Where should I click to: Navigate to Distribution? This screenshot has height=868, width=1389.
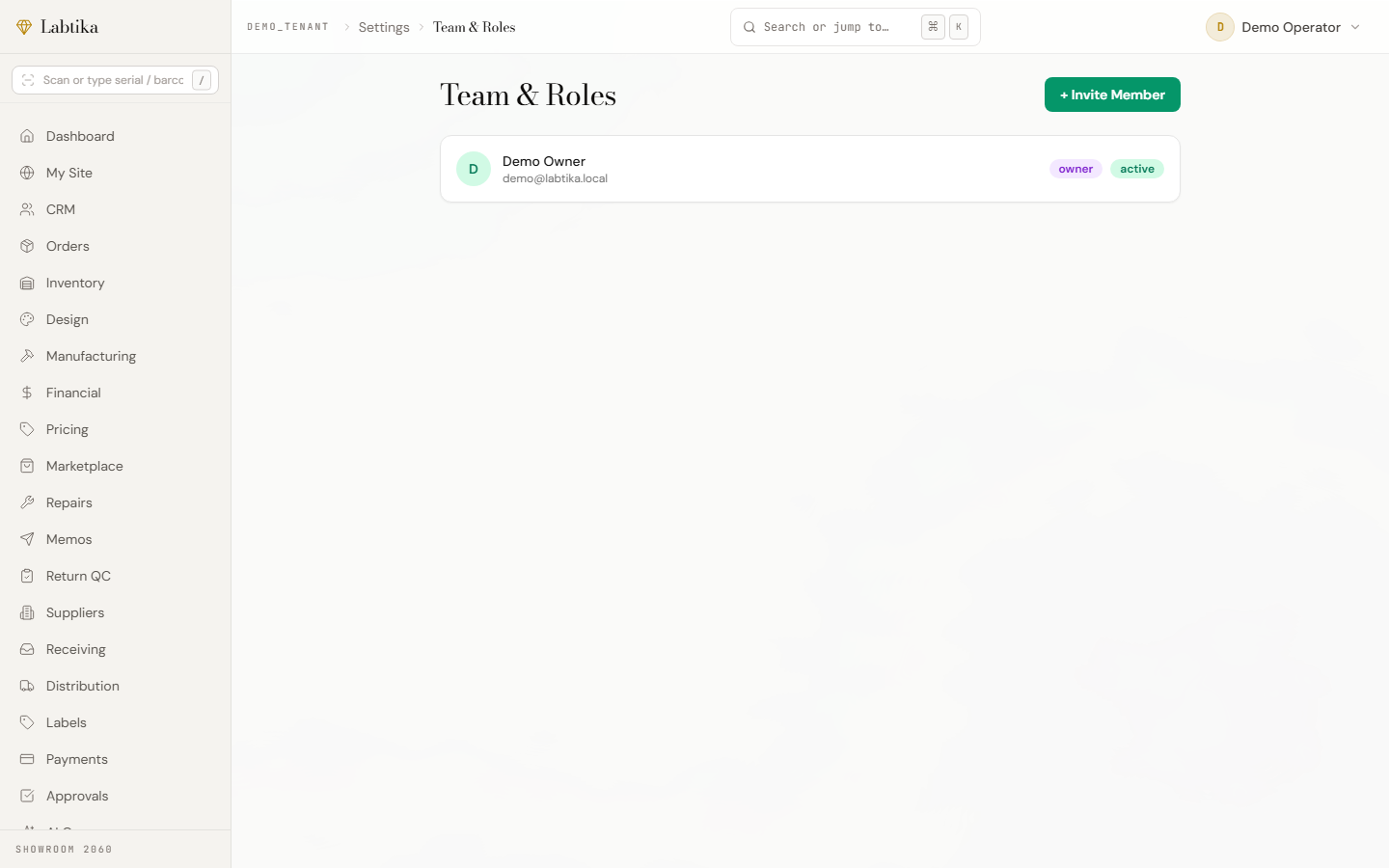(116, 686)
